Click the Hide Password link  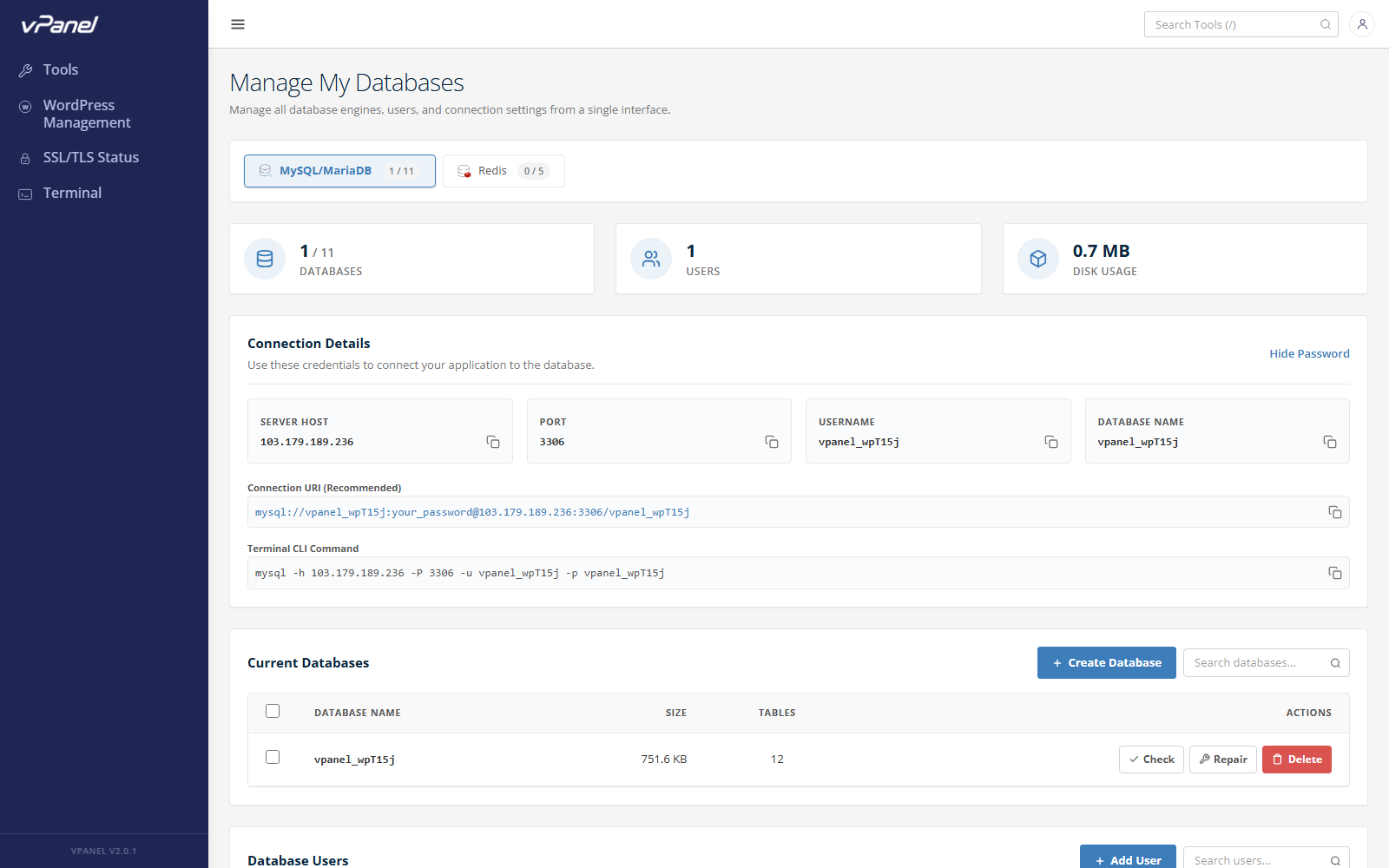[x=1309, y=353]
